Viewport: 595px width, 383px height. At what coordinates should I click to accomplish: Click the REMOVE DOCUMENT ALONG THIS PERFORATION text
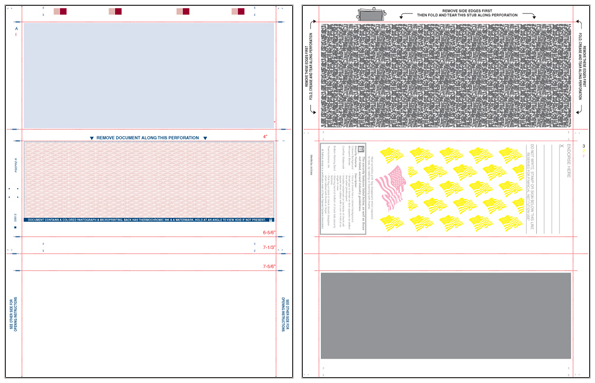pos(148,138)
